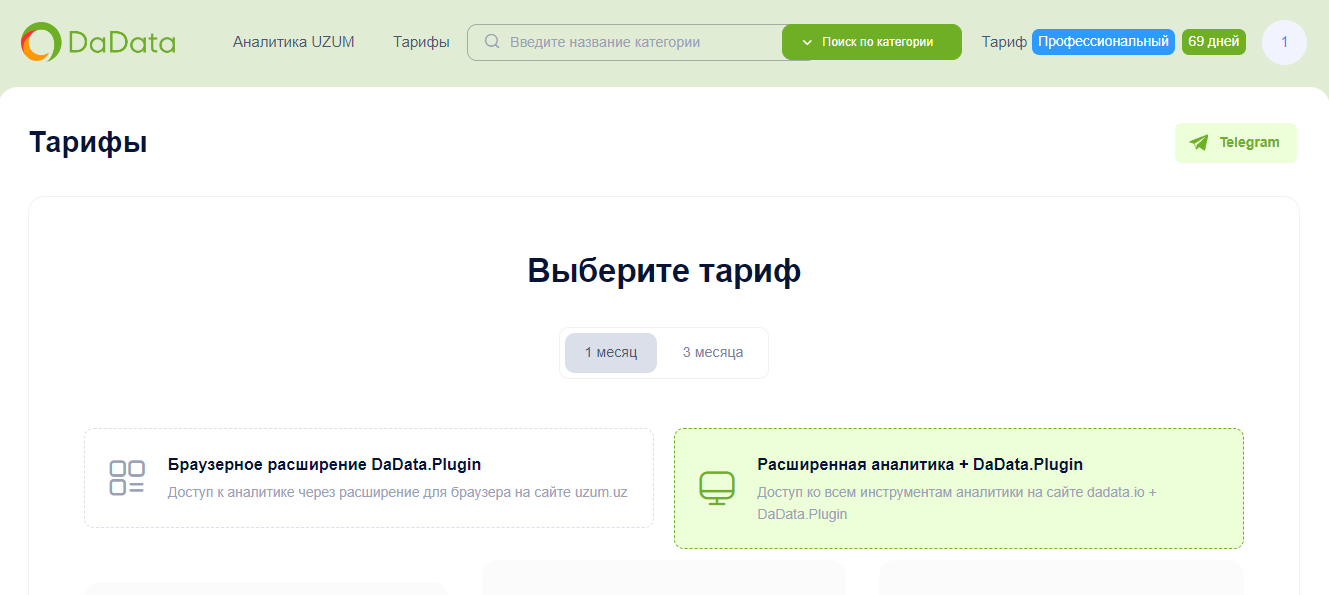
Task: Click text about инструментам аналитики на dadata.io
Action: [x=957, y=503]
